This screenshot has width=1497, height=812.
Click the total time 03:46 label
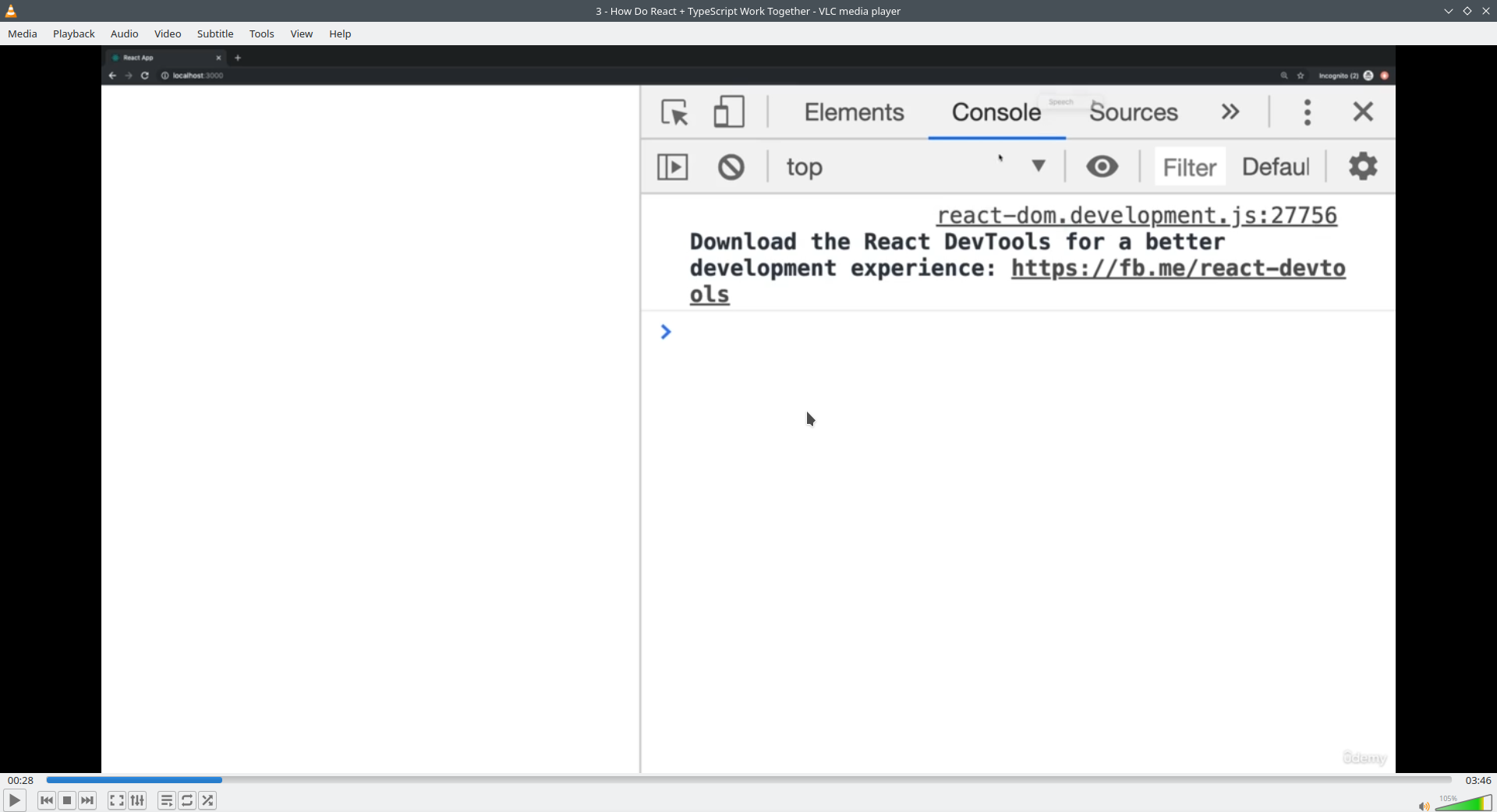pyautogui.click(x=1478, y=780)
